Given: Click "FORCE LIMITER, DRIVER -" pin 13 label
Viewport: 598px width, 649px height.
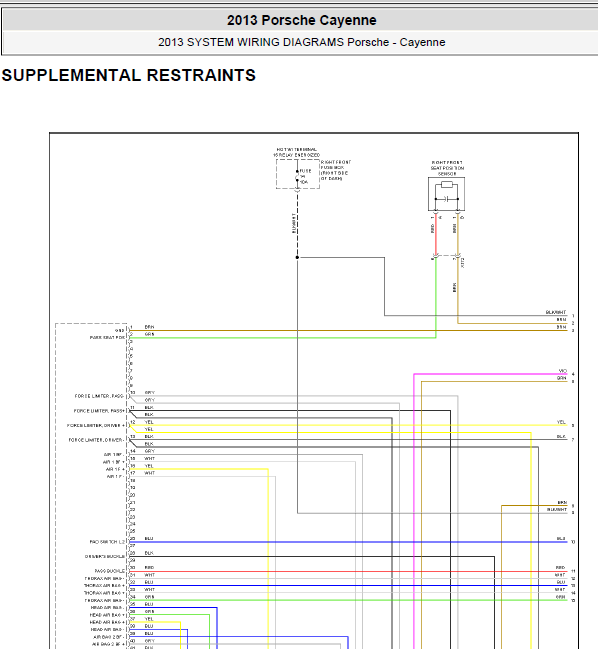Looking at the screenshot, I should 96,440.
